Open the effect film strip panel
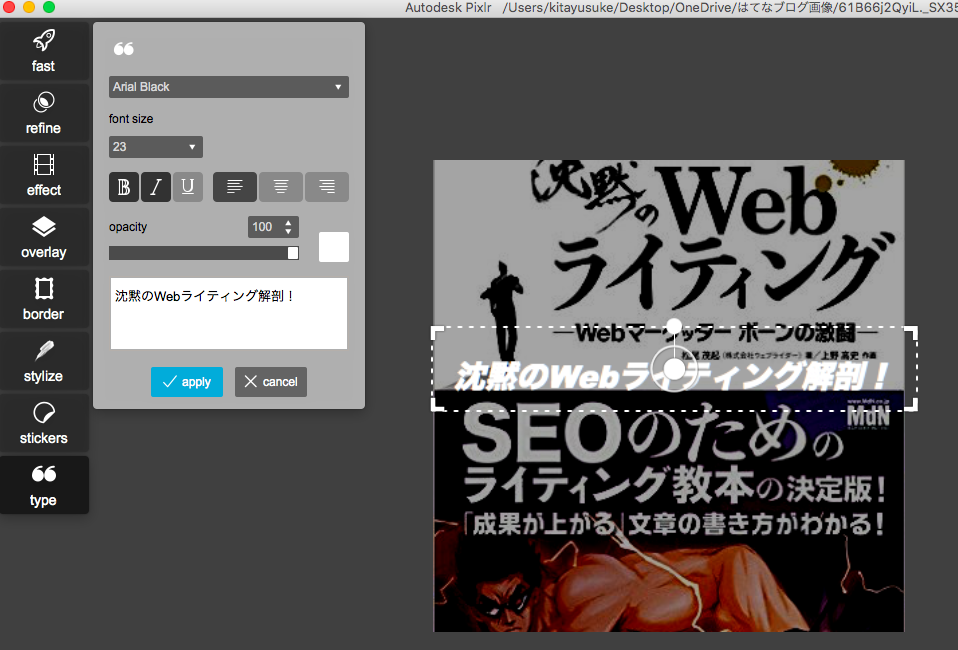This screenshot has height=650, width=958. click(x=44, y=175)
